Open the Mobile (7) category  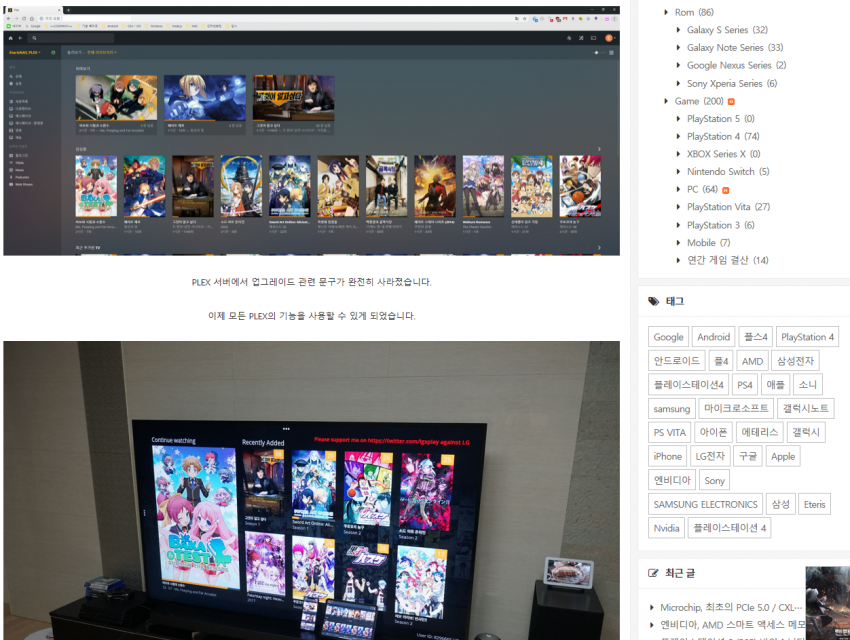pos(709,243)
